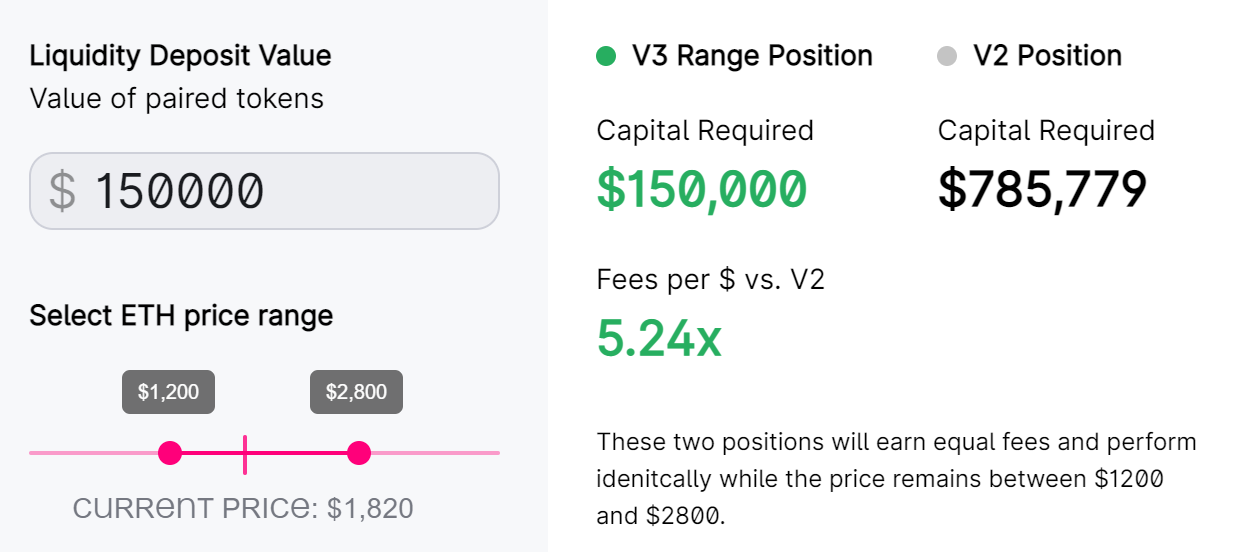Viewport: 1242px width, 552px height.
Task: Click the gray V2 Position dot
Action: (x=947, y=56)
